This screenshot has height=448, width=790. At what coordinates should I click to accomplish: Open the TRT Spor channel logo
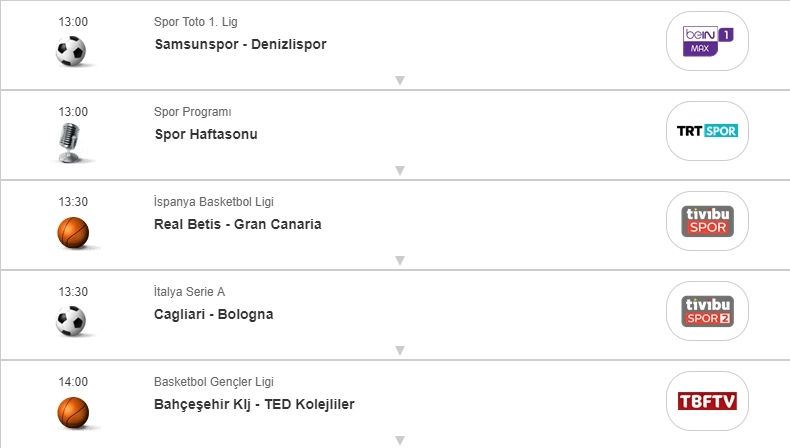[x=707, y=131]
